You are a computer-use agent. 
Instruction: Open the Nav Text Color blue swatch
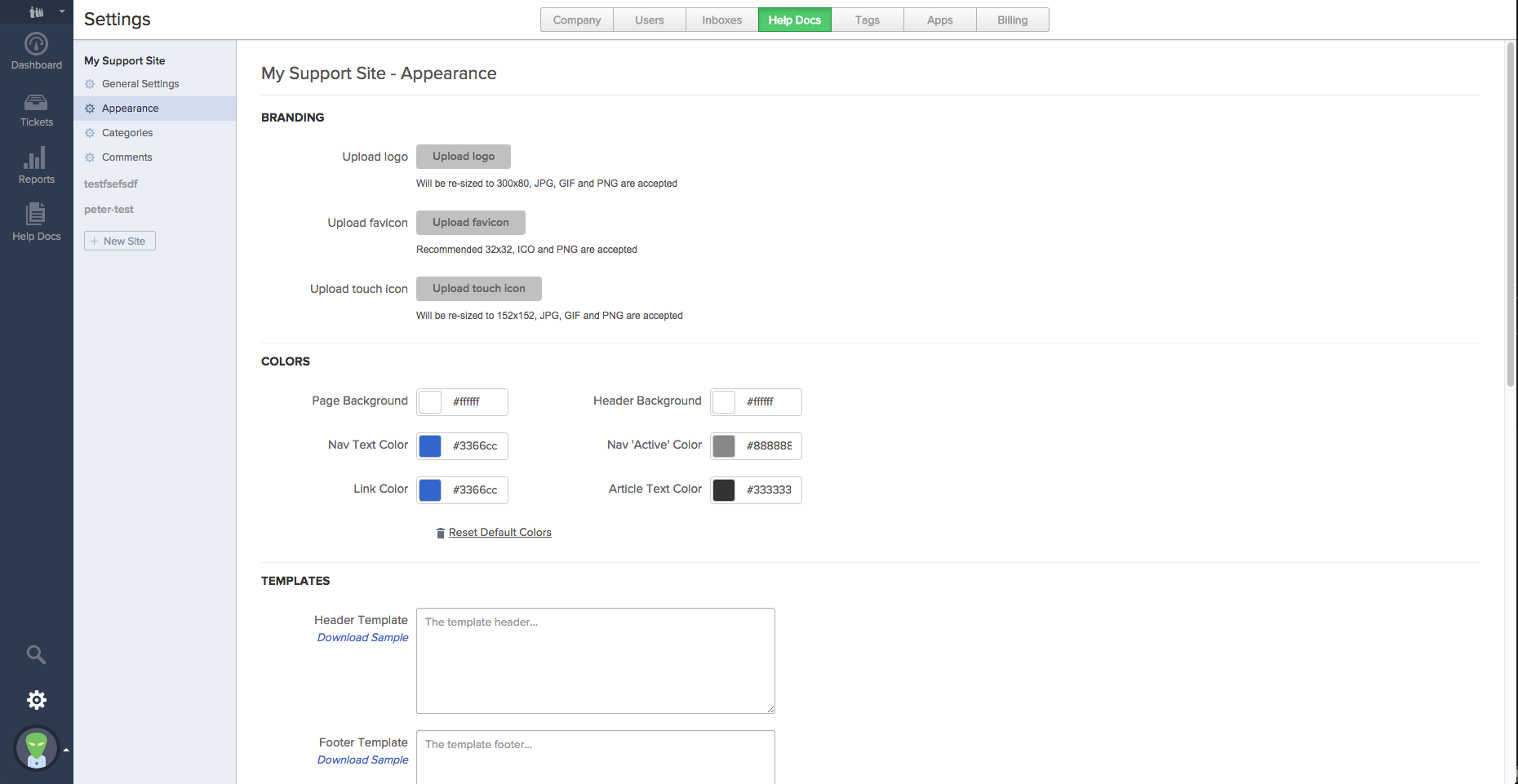pyautogui.click(x=430, y=446)
